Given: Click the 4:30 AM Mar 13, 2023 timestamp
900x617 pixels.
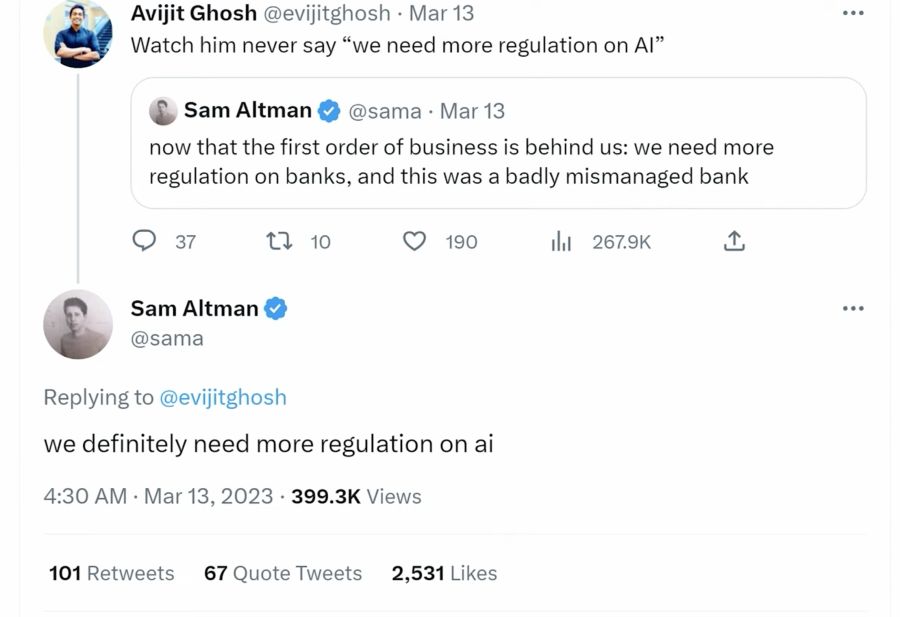Looking at the screenshot, I should [158, 496].
